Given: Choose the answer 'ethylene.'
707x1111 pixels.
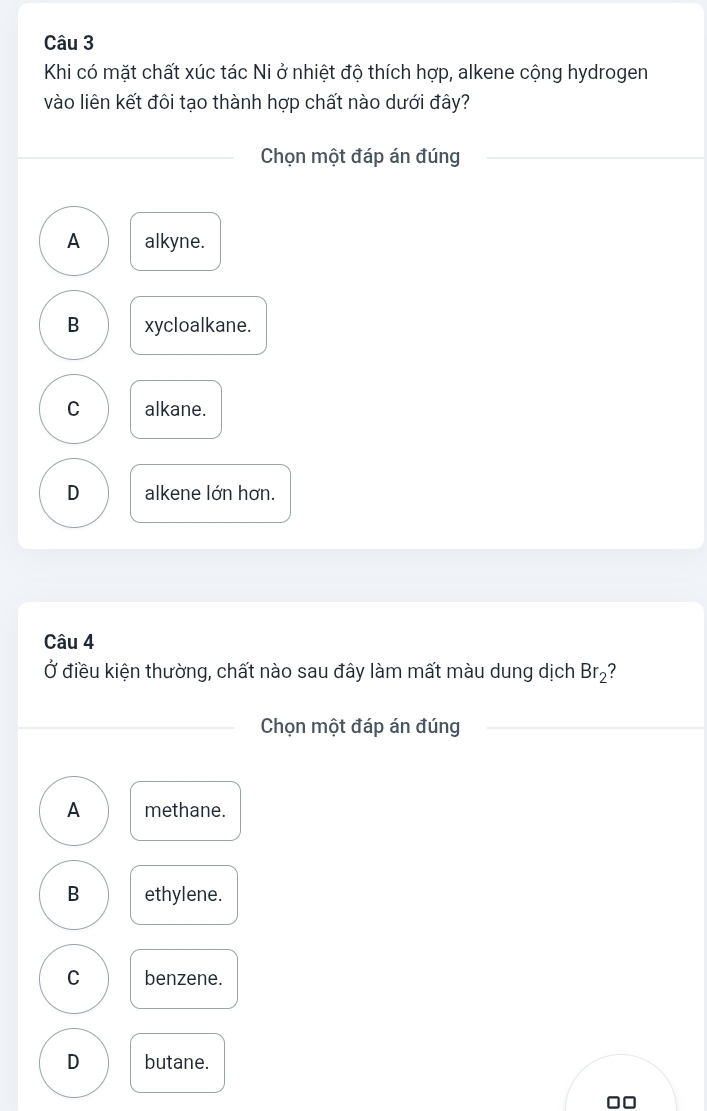Looking at the screenshot, I should [183, 895].
